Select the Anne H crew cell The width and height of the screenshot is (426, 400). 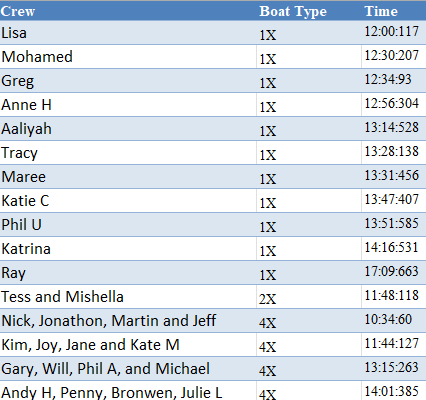point(128,105)
